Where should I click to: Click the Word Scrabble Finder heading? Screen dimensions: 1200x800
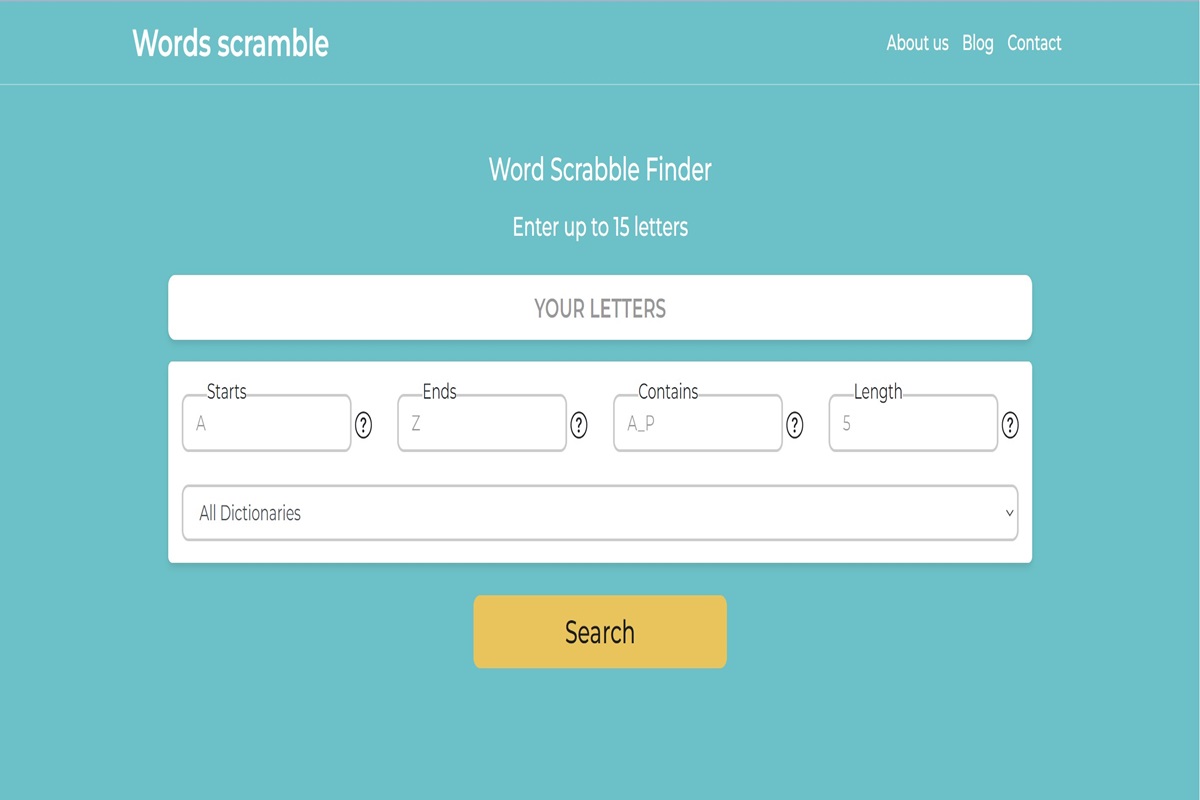[600, 169]
